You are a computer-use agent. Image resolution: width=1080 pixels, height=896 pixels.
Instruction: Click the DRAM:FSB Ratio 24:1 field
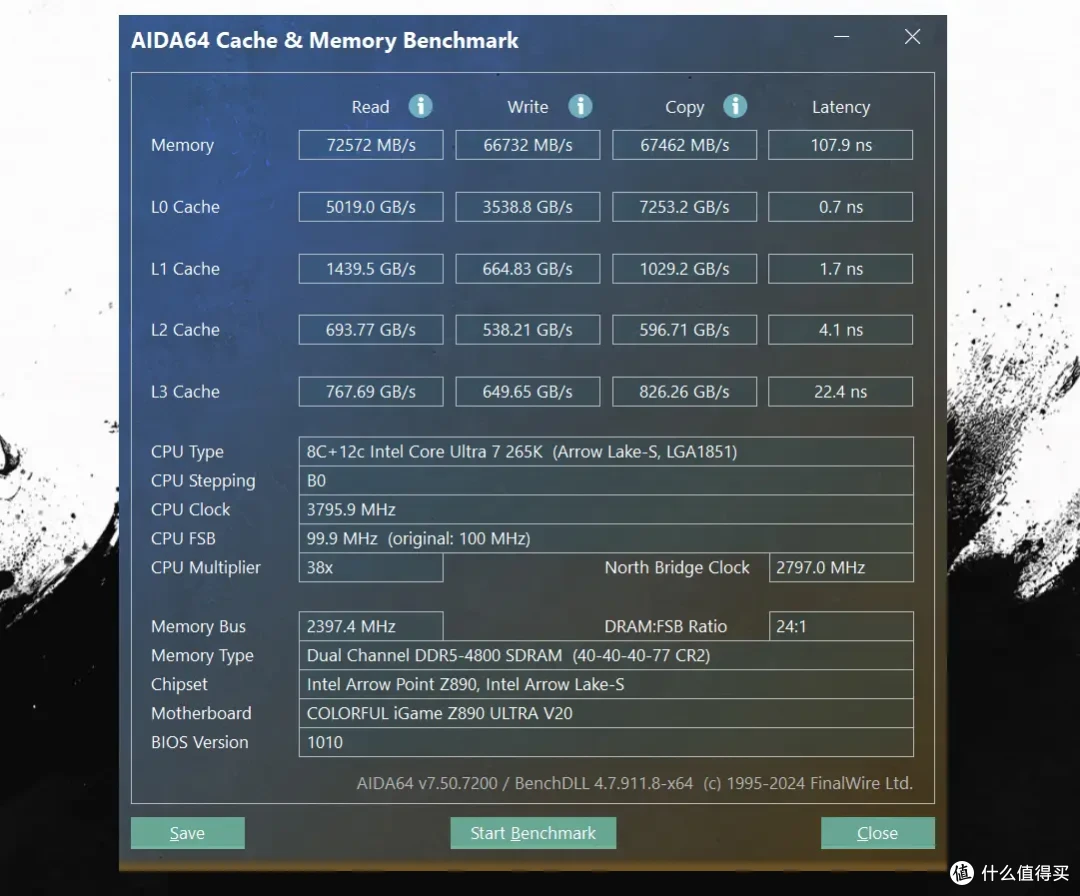(841, 626)
